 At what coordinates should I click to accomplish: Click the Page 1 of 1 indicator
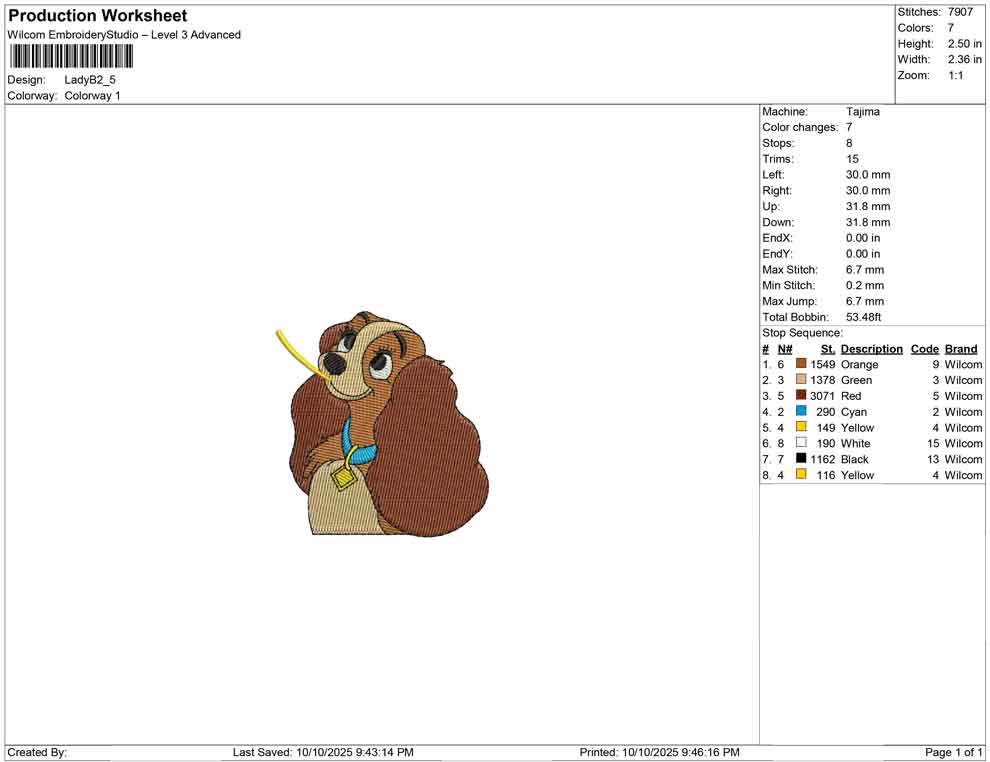pos(953,753)
